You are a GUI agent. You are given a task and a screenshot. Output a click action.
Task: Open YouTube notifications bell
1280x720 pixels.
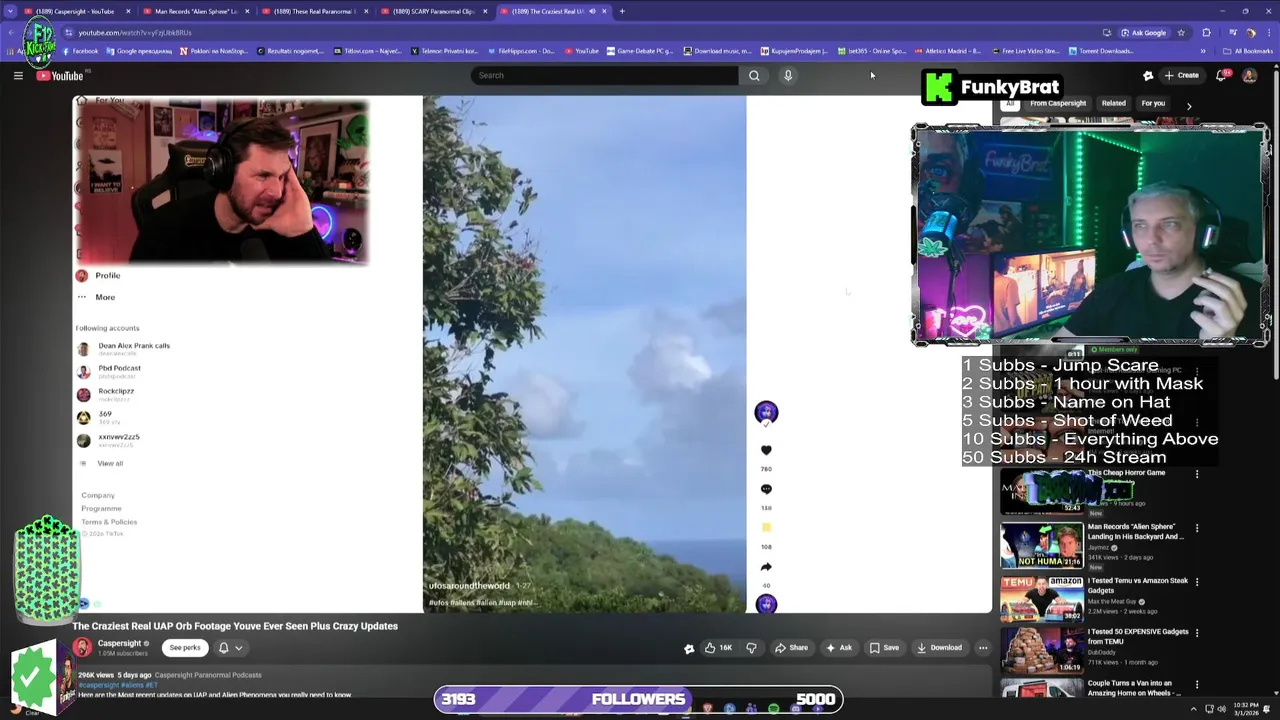1222,75
